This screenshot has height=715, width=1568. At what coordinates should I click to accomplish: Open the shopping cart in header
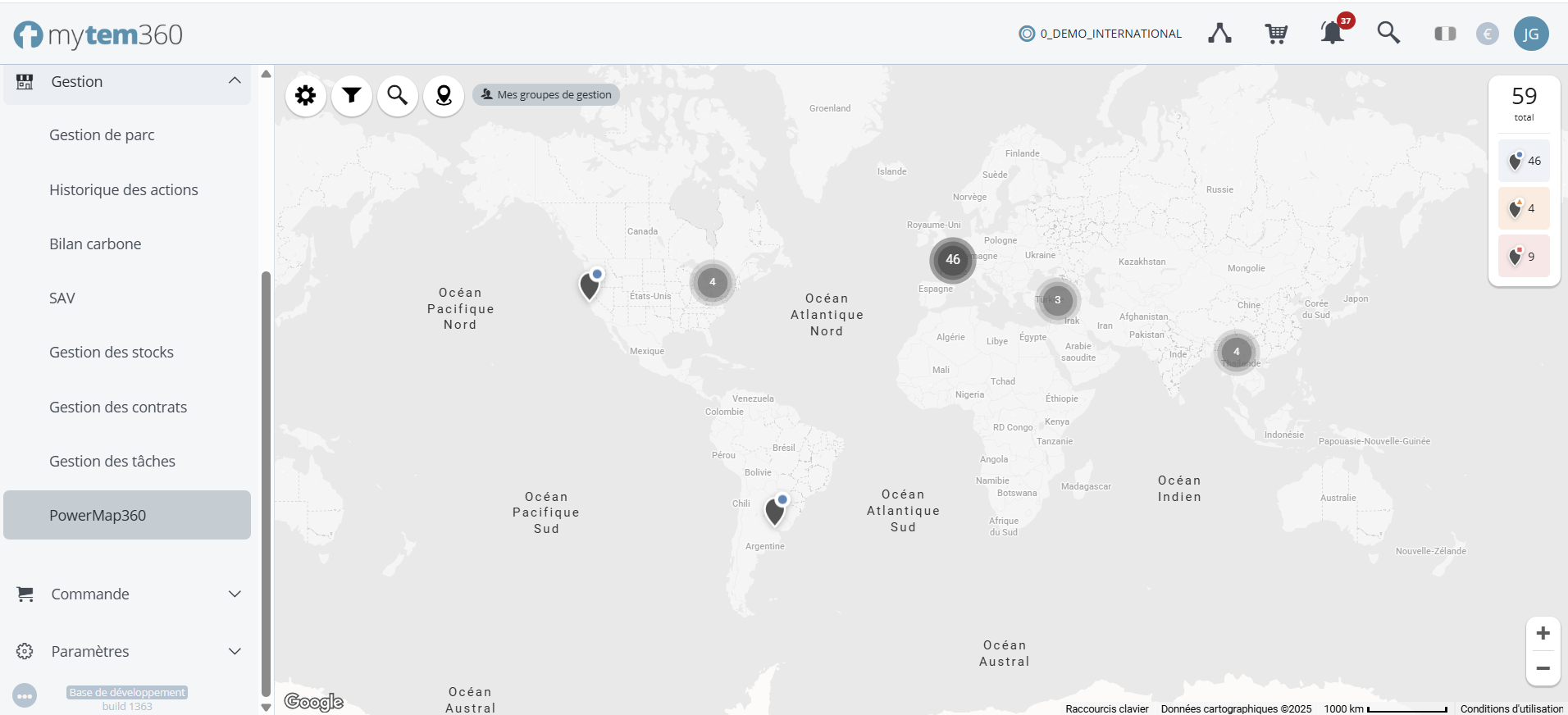[1276, 34]
